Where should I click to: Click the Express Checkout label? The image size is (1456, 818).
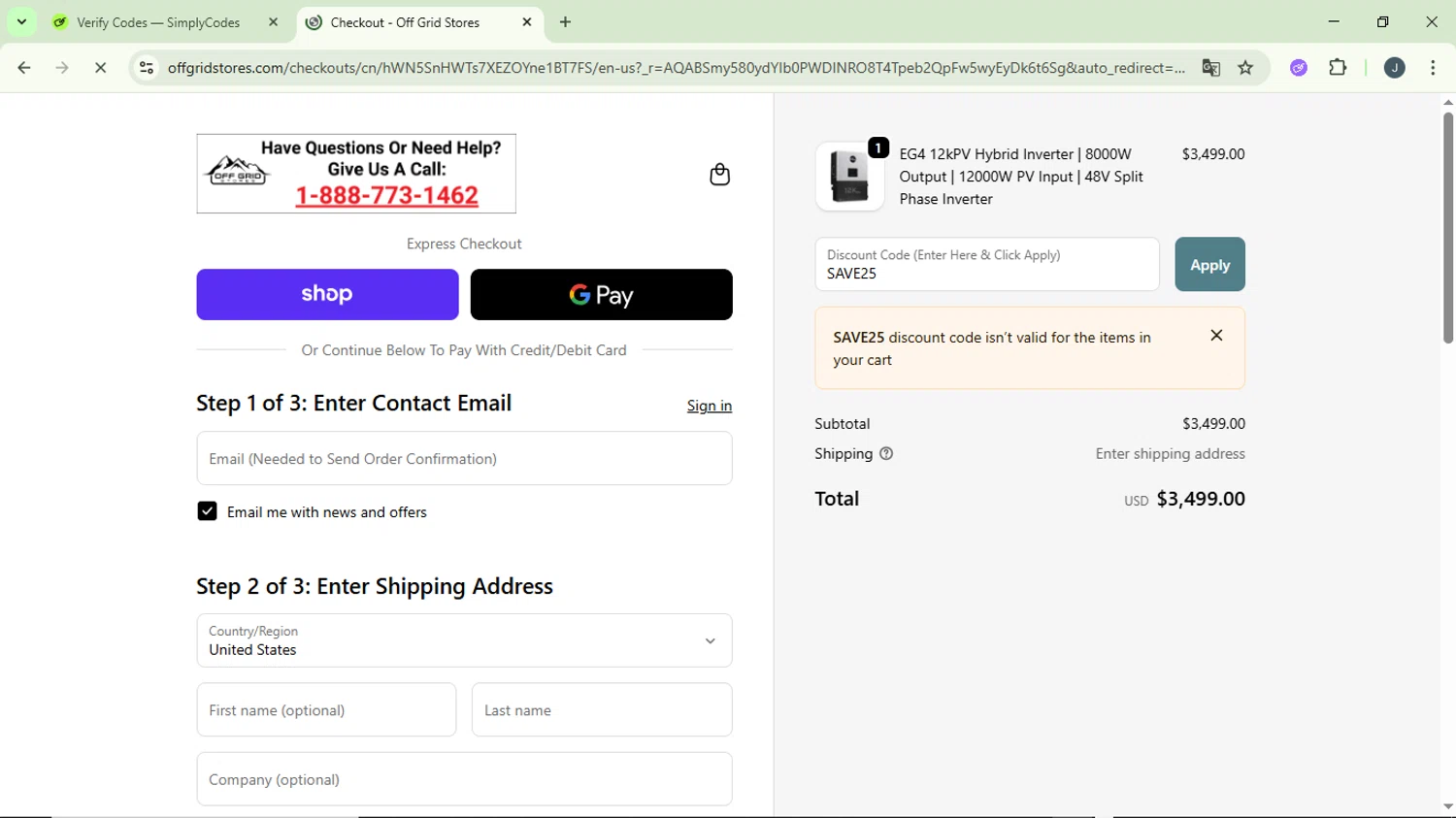pyautogui.click(x=464, y=244)
